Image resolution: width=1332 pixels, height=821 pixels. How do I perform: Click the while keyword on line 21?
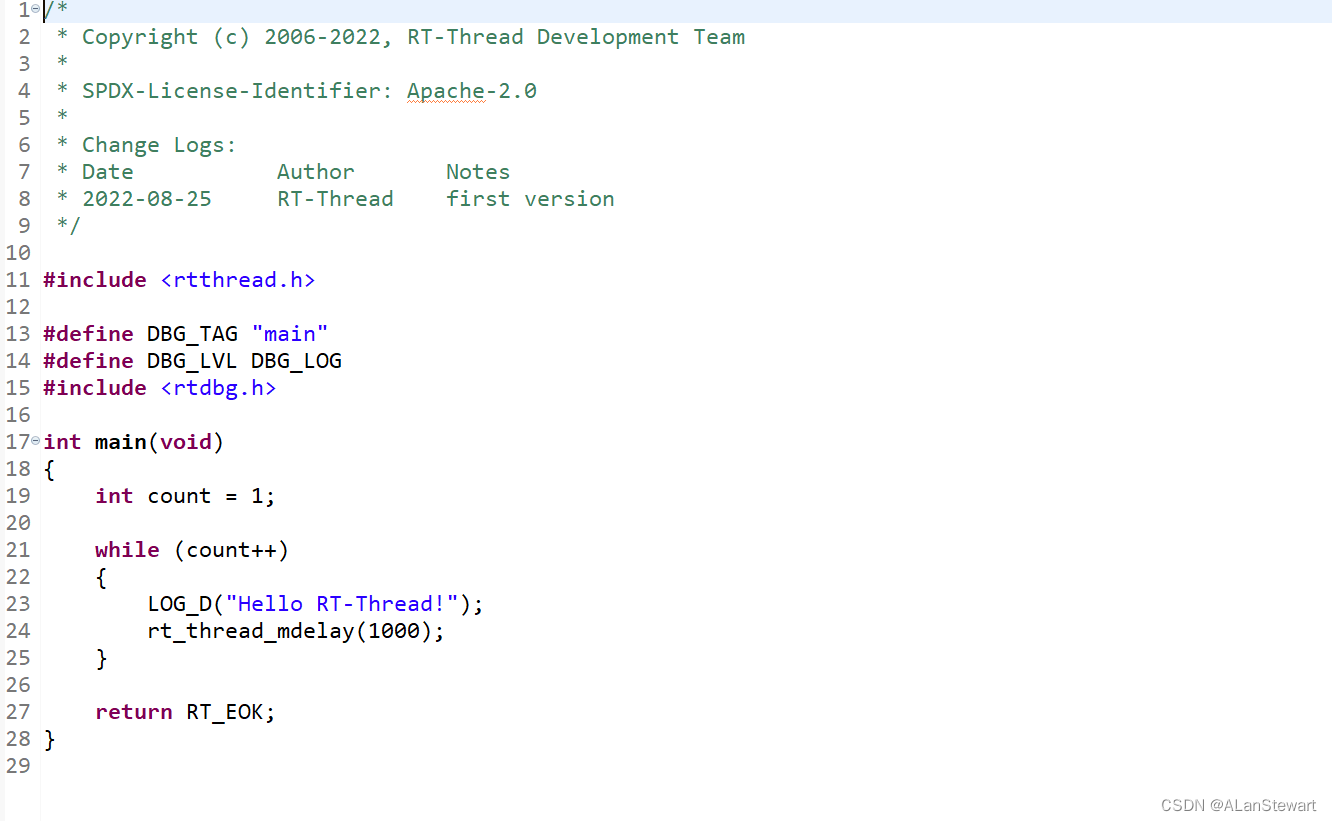coord(127,550)
